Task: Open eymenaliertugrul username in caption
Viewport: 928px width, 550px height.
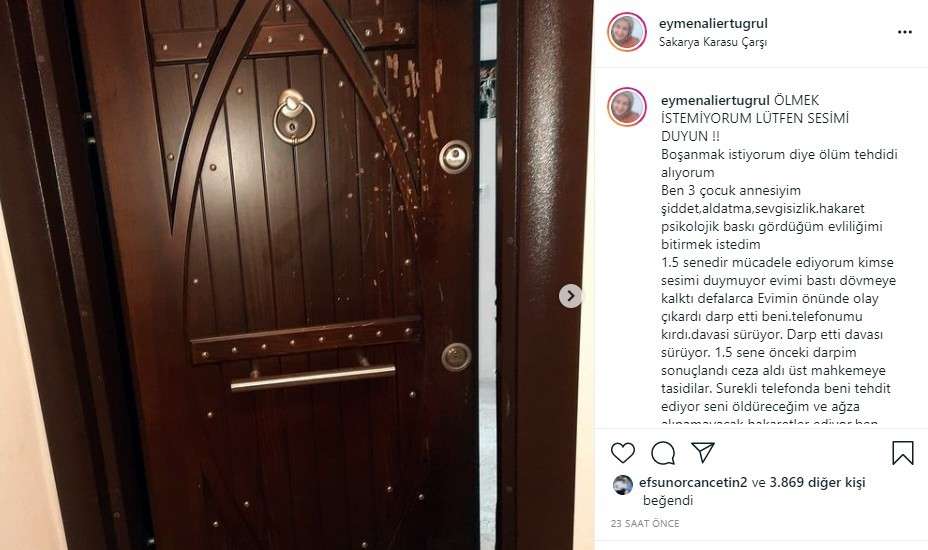Action: pyautogui.click(x=715, y=100)
